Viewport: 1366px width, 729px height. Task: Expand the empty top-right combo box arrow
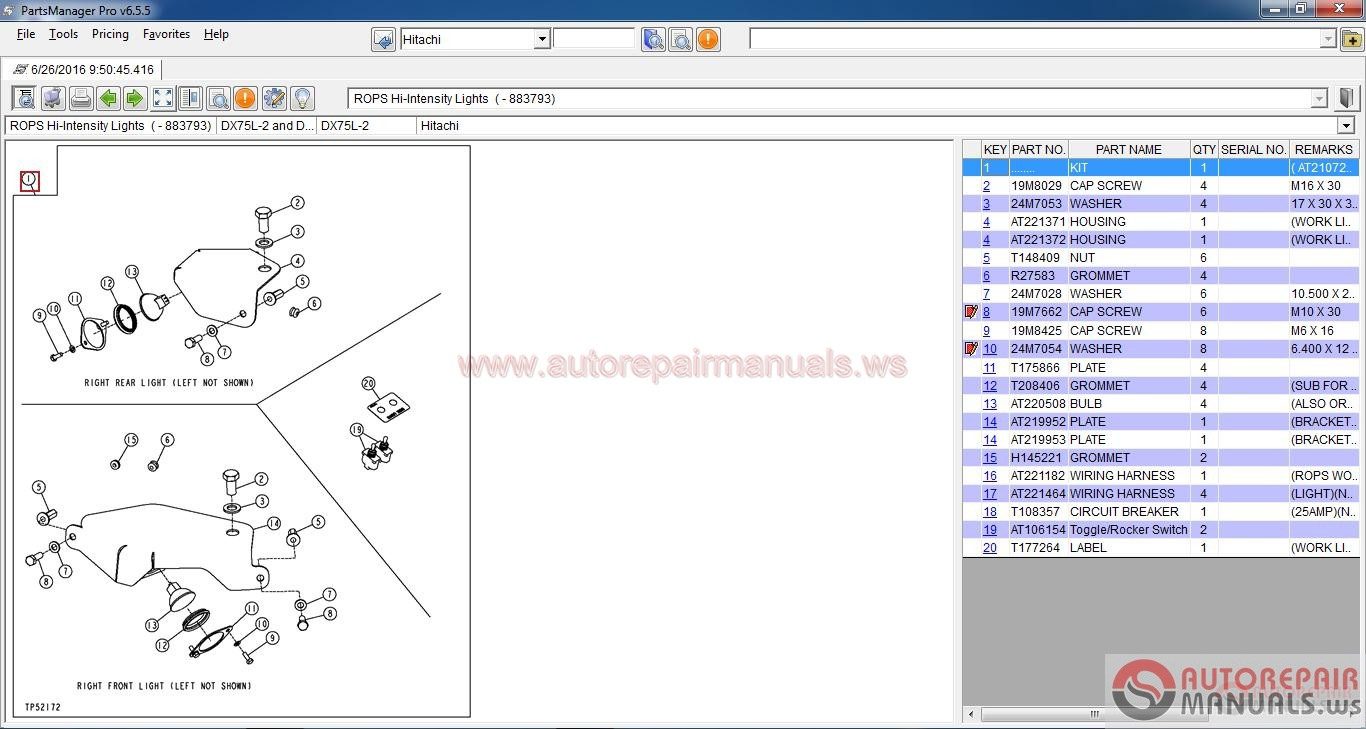1328,39
